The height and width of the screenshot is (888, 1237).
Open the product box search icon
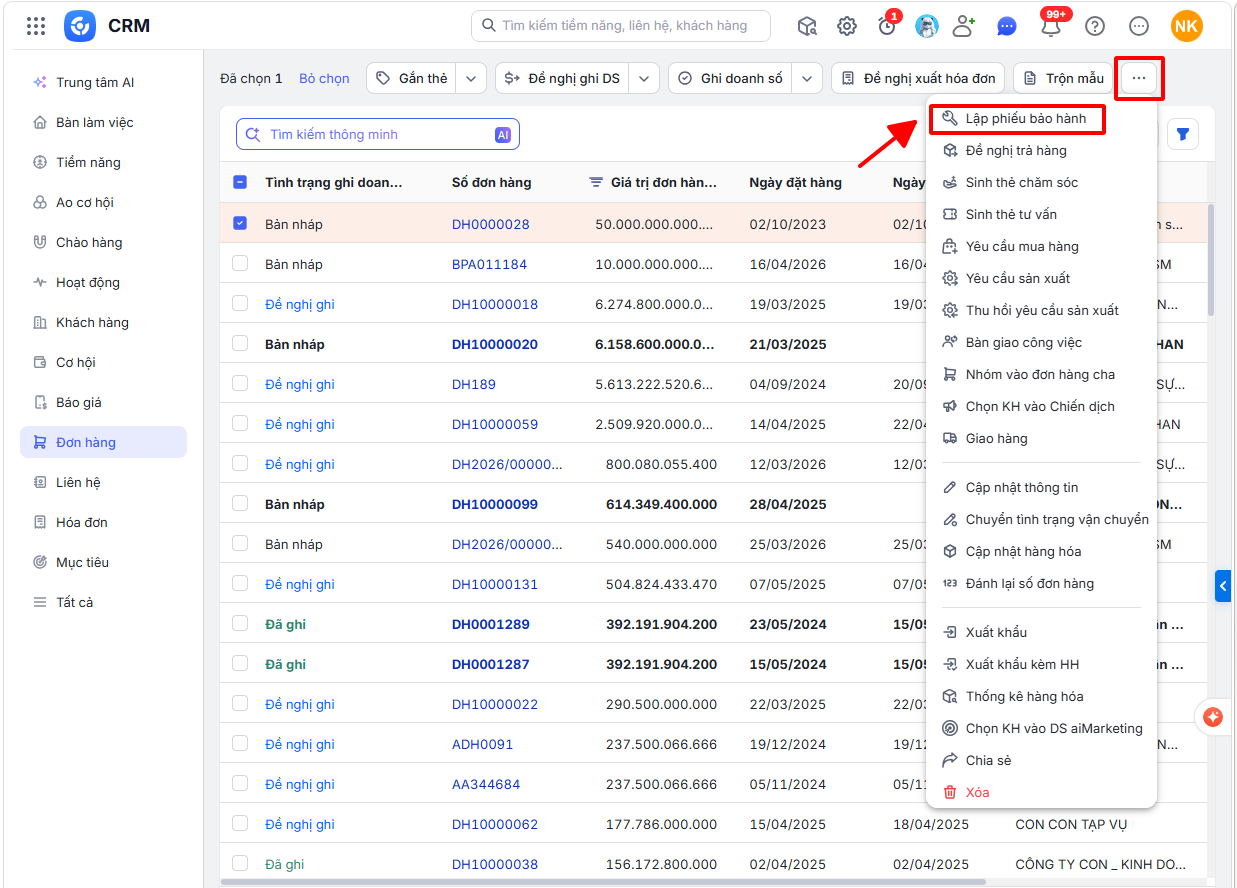[x=807, y=26]
